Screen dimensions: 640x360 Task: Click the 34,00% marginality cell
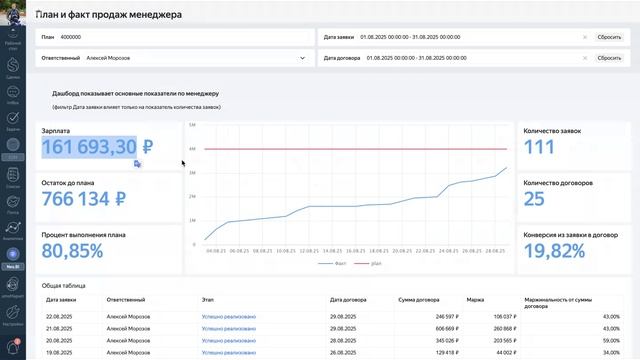click(611, 353)
